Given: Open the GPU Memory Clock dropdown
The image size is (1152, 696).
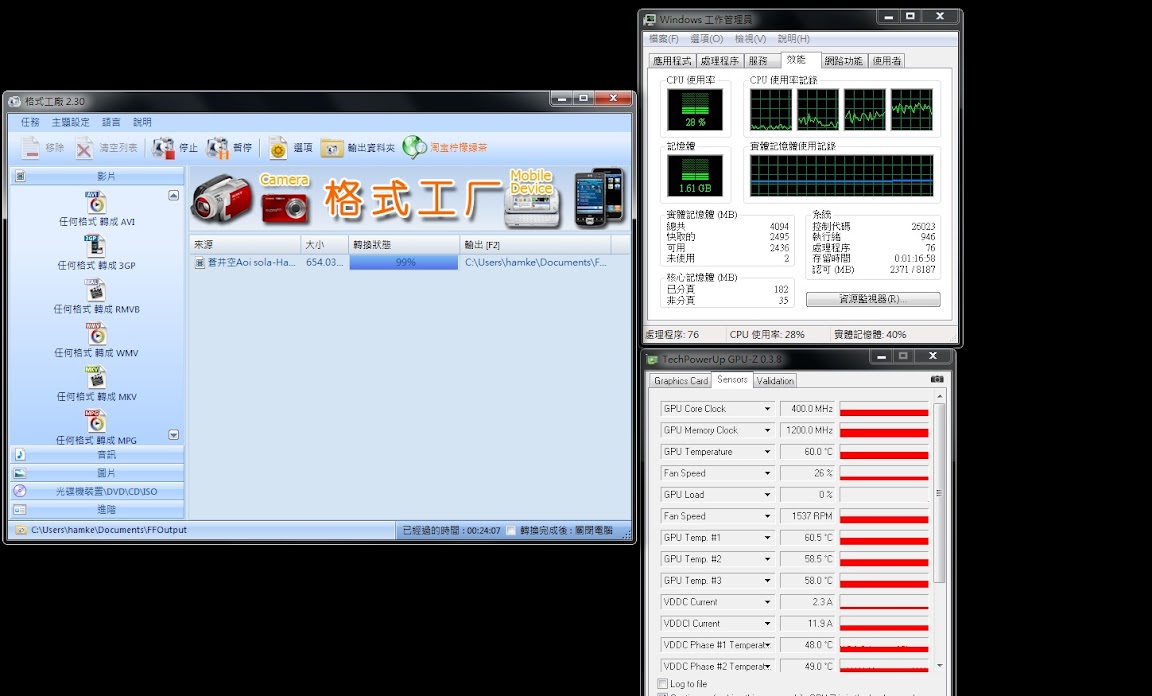Looking at the screenshot, I should point(767,430).
